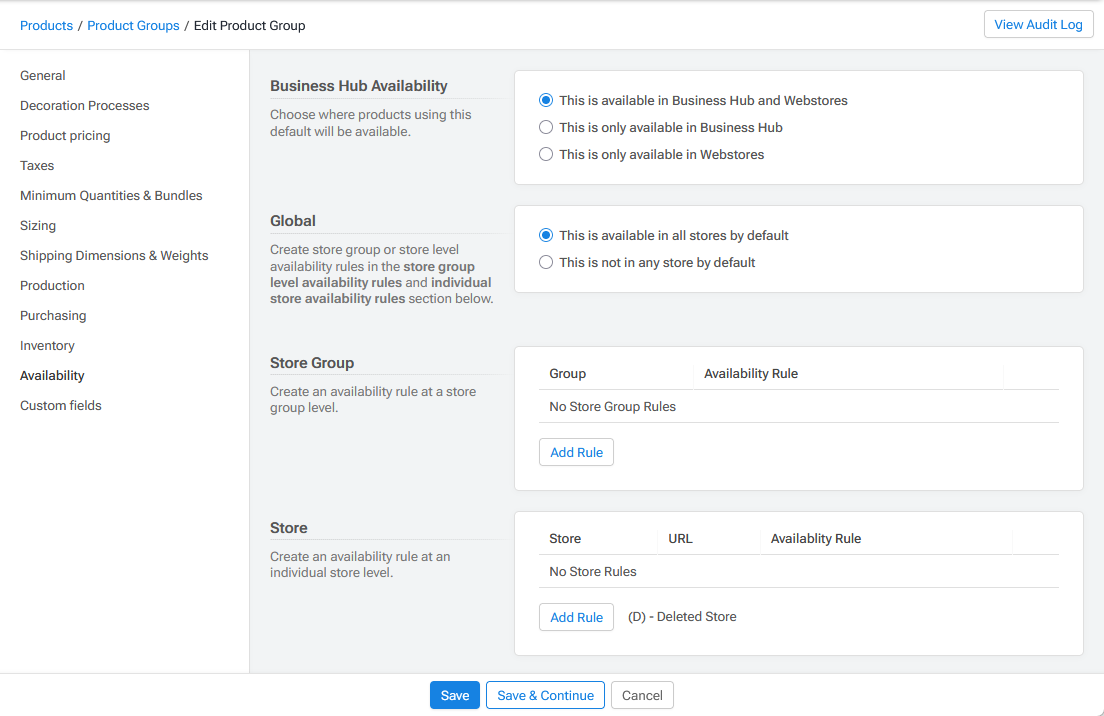The image size is (1104, 716).
Task: Click Add Rule under Store section
Action: pos(576,617)
